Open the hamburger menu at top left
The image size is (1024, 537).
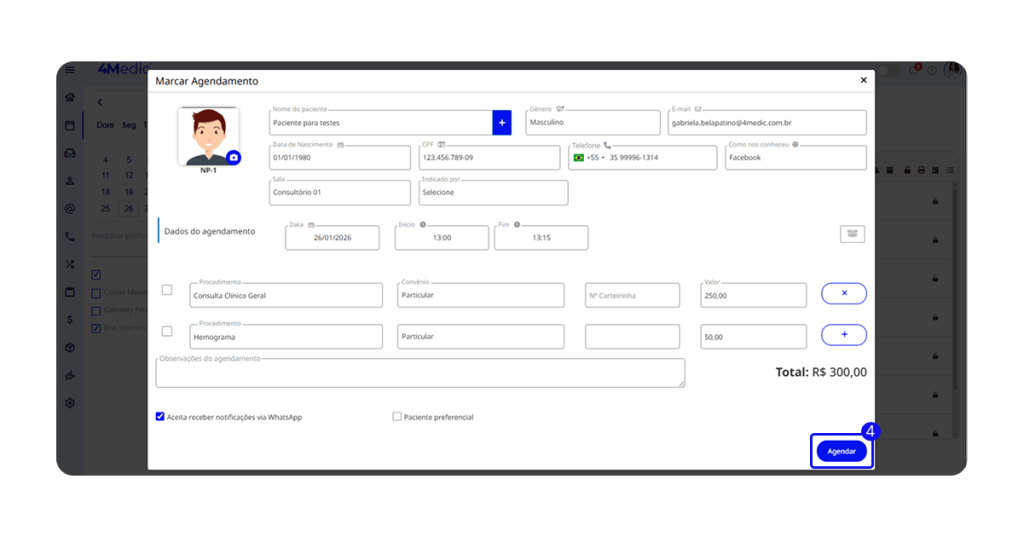tap(70, 70)
